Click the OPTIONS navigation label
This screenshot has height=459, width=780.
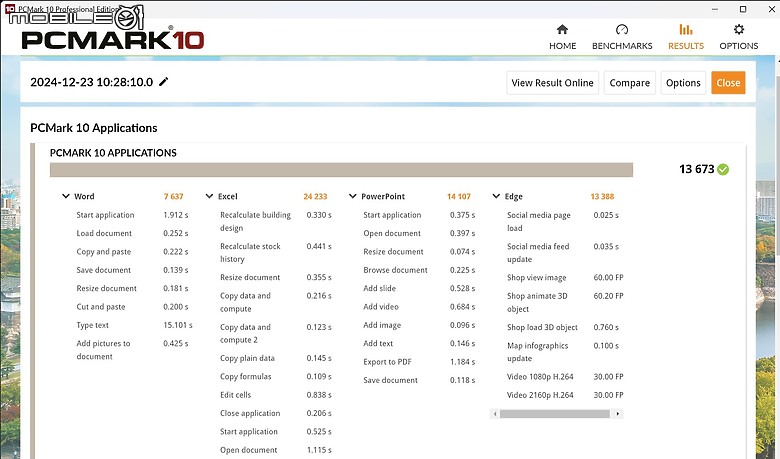(x=739, y=46)
